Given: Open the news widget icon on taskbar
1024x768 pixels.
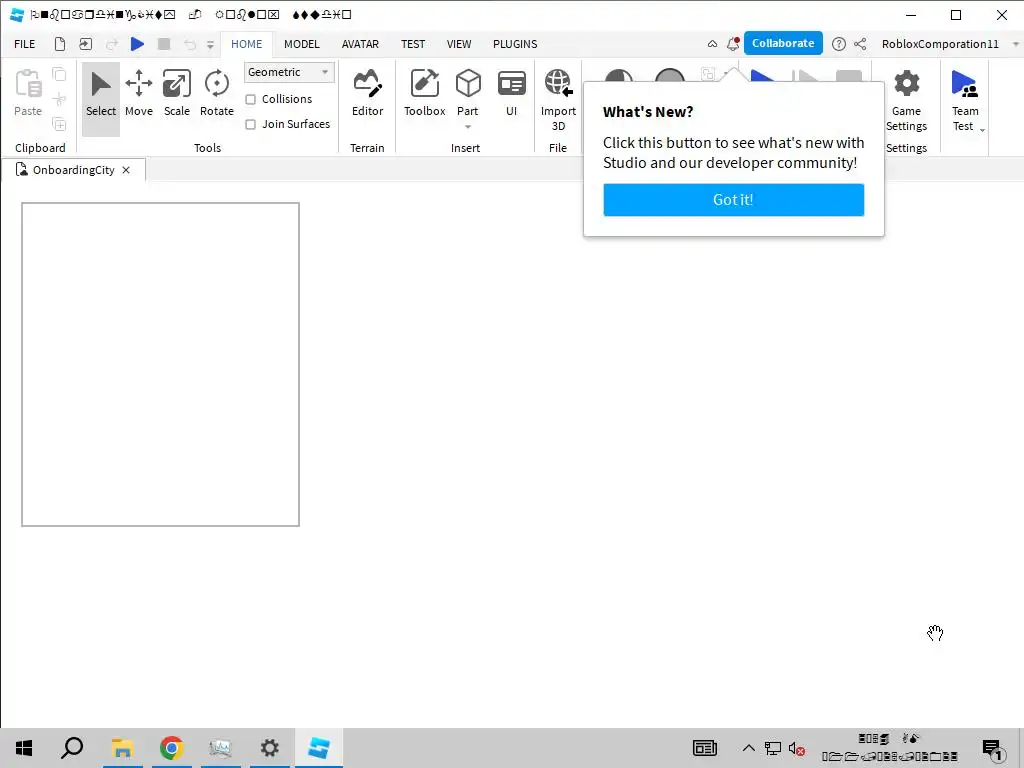Looking at the screenshot, I should [704, 748].
